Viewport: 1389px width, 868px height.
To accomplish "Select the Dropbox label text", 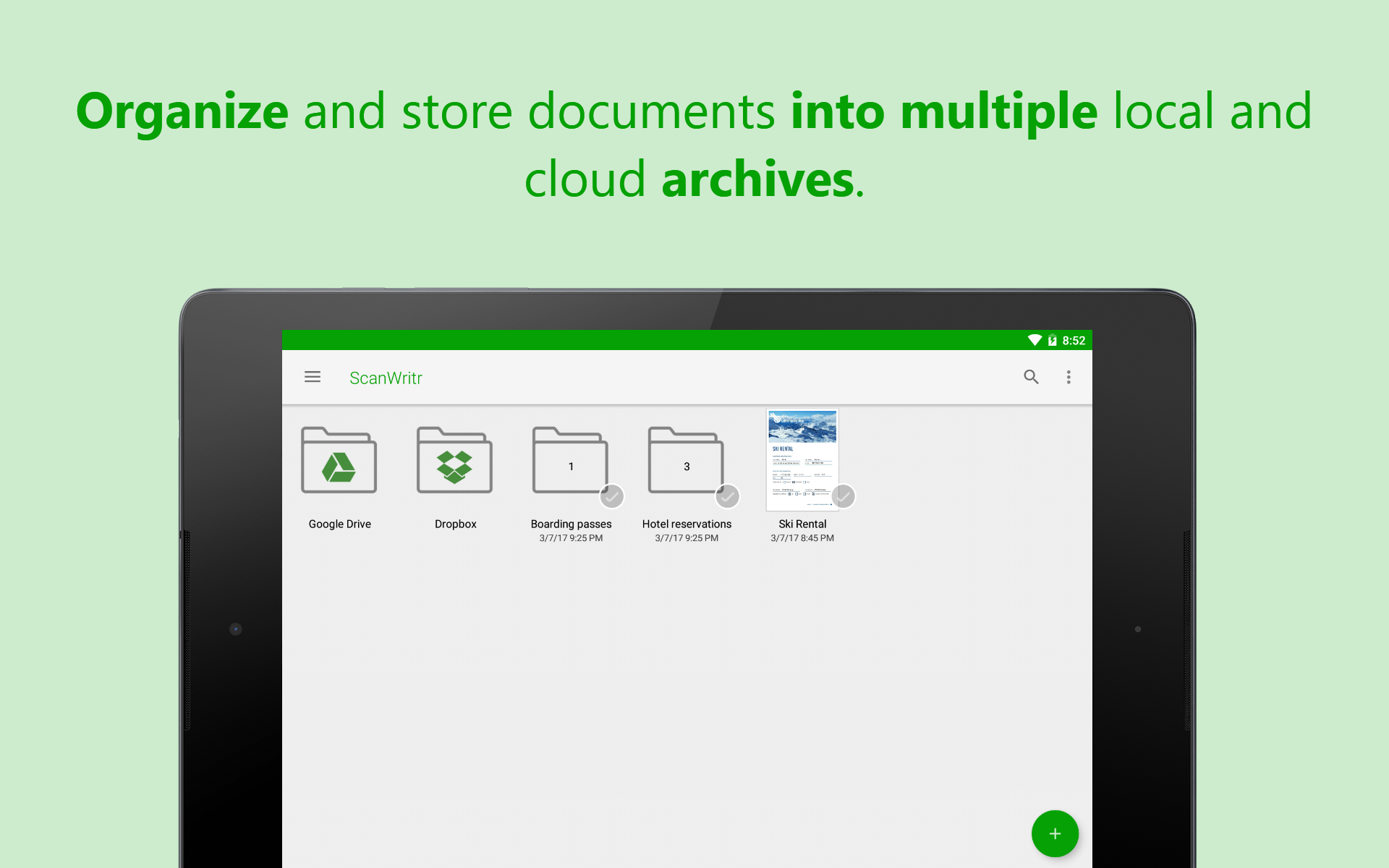I will pos(455,524).
